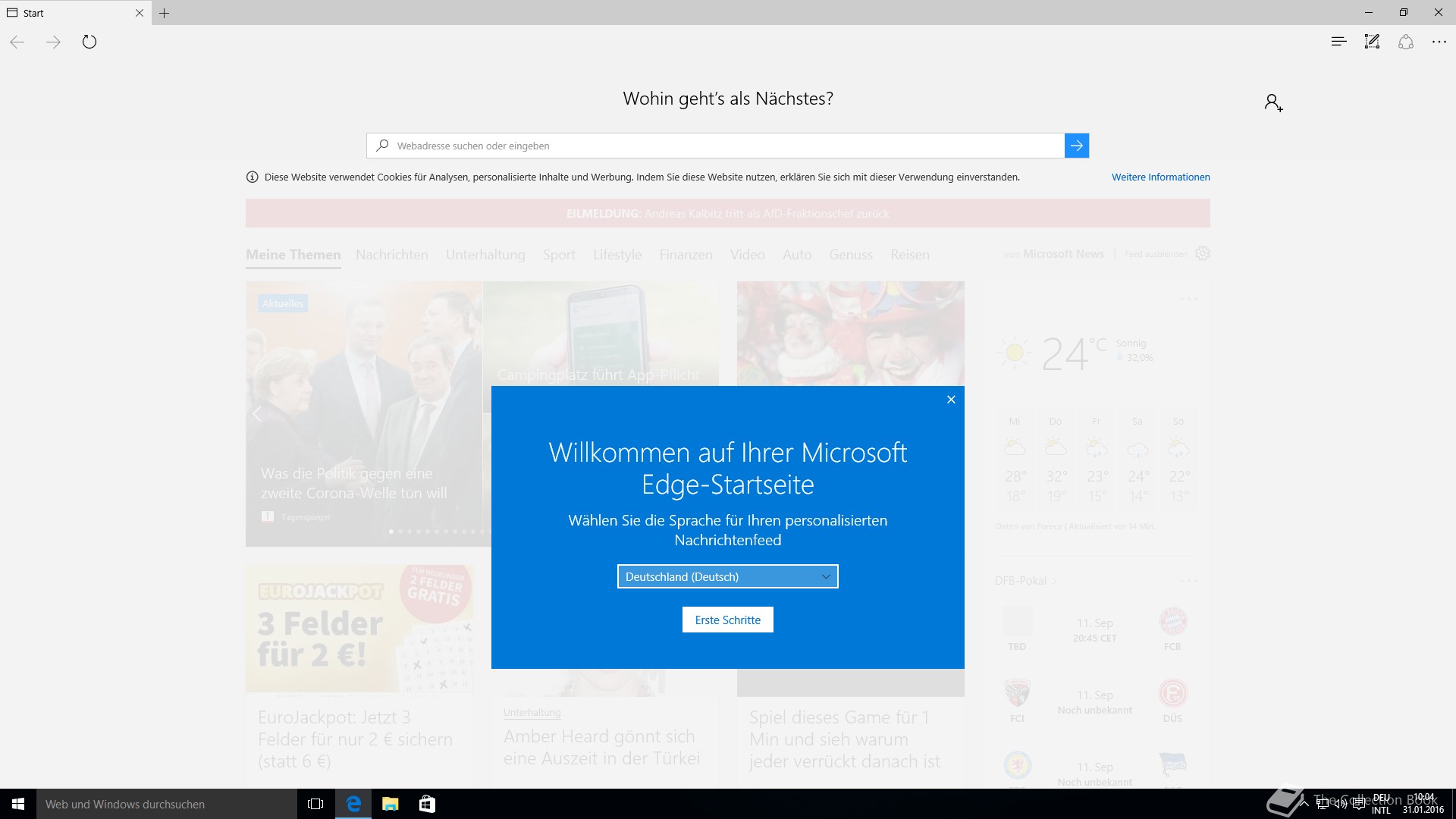The width and height of the screenshot is (1456, 819).
Task: Open the EILMELDUNG breaking news banner
Action: 727,213
